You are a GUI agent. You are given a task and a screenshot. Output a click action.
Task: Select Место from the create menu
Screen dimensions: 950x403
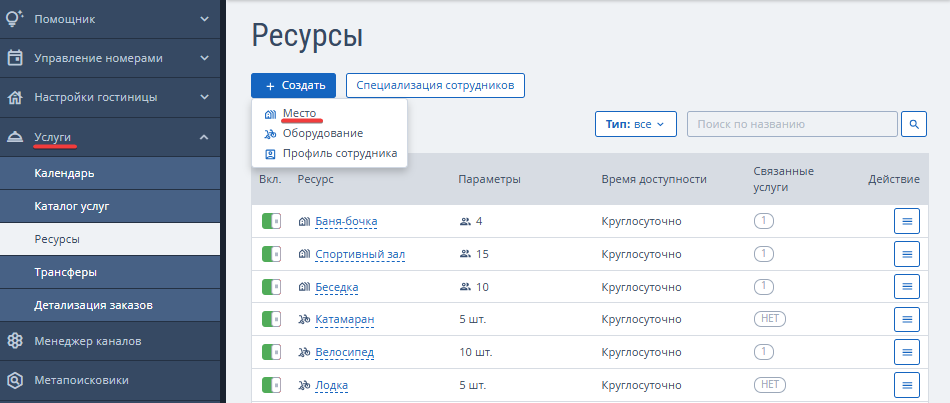click(x=299, y=113)
